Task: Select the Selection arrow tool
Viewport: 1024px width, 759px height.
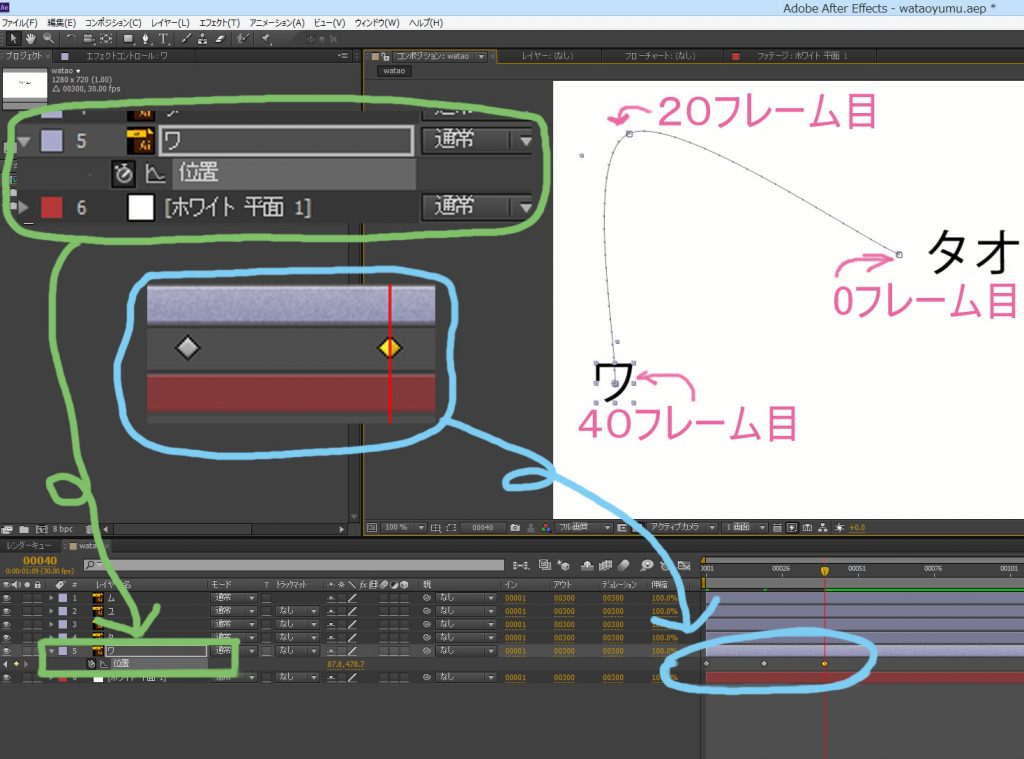Action: coord(13,39)
